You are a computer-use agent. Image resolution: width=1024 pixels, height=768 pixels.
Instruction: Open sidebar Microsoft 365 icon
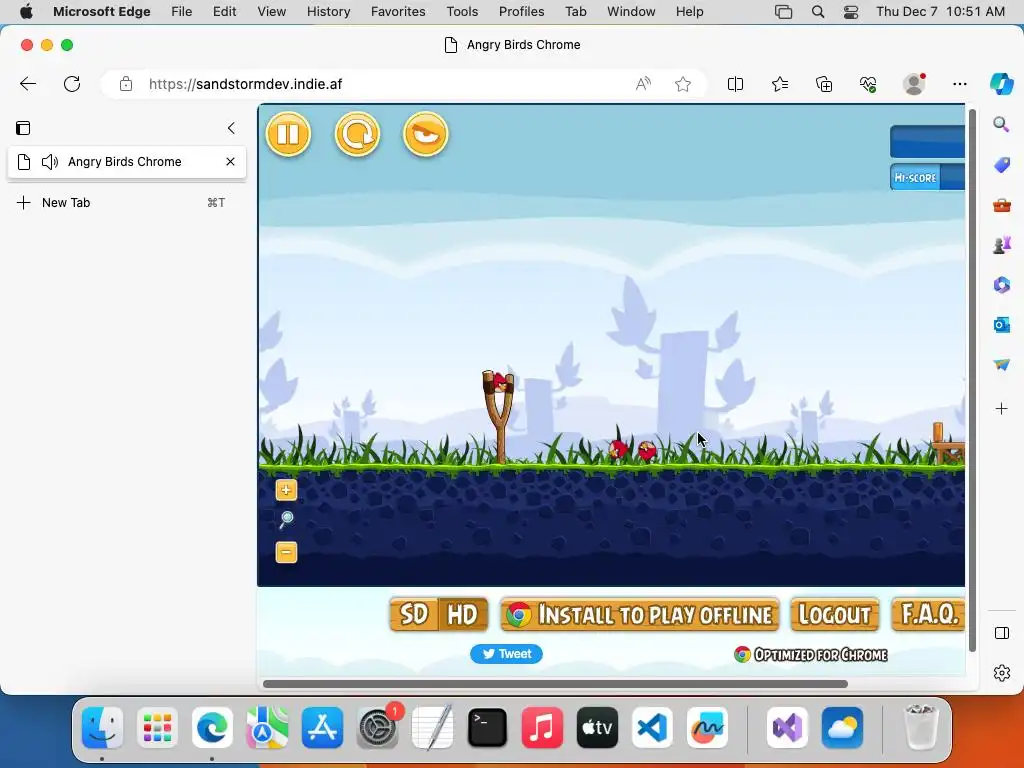1002,285
